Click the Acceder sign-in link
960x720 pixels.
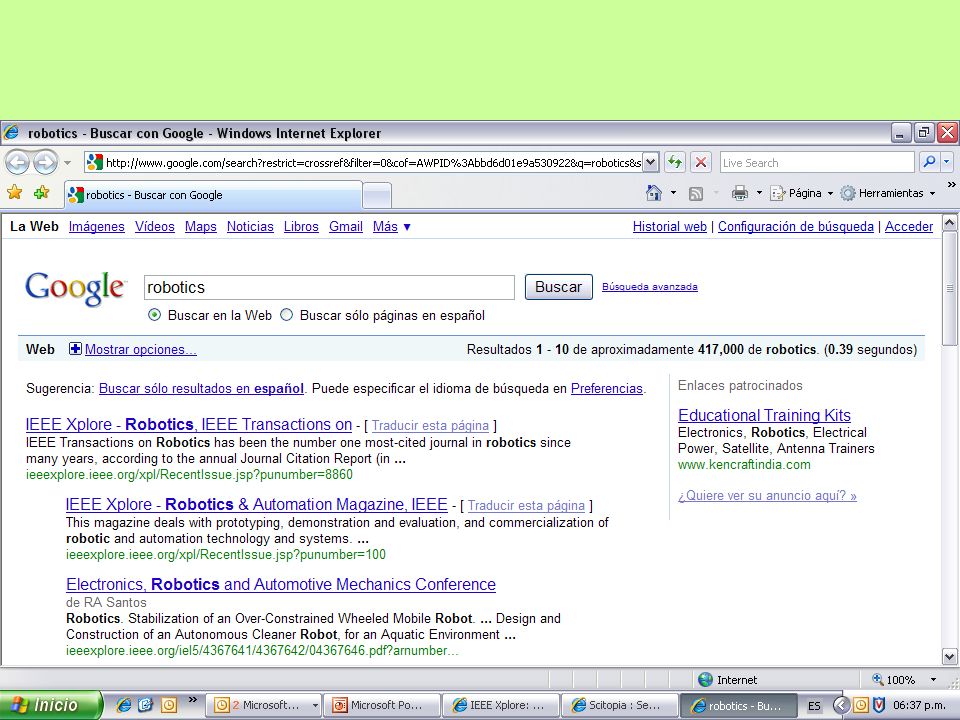coord(909,227)
